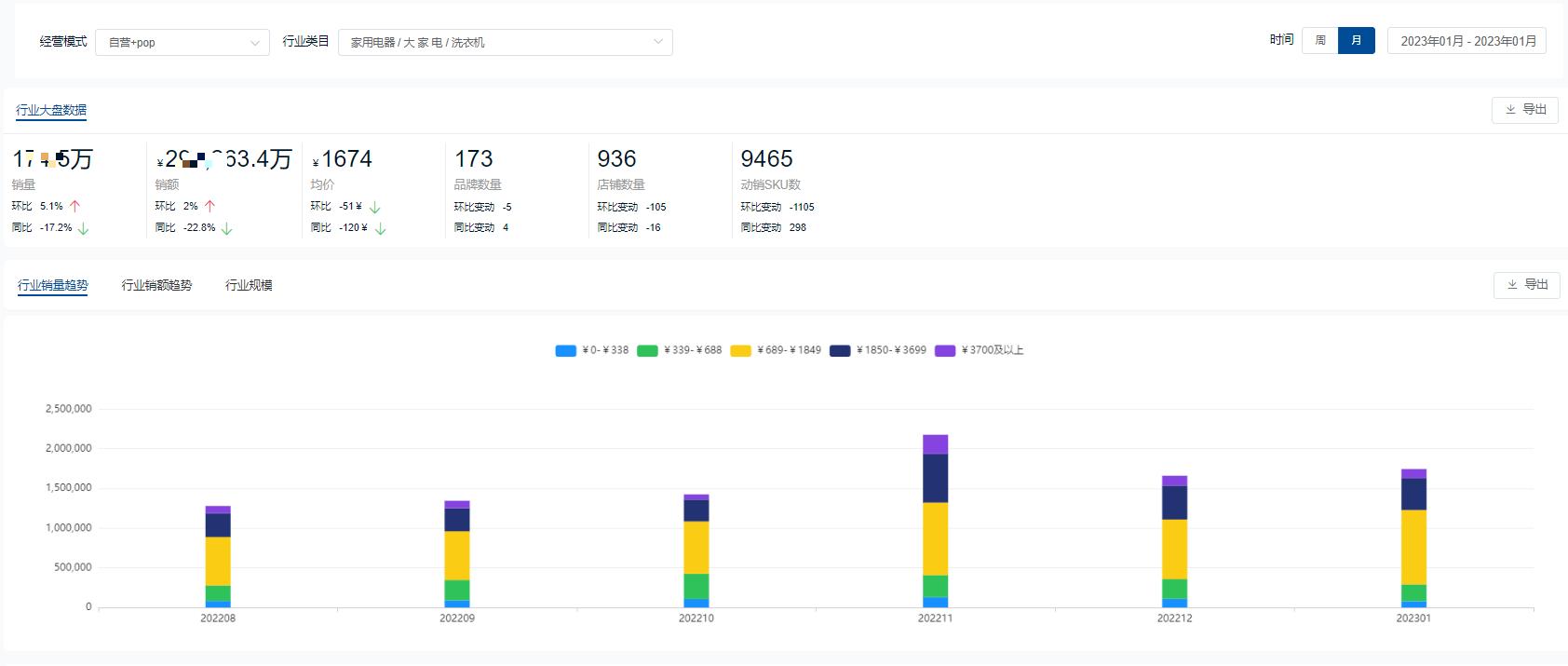Image resolution: width=1568 pixels, height=666 pixels.
Task: Switch time granularity to 周
Action: (x=1319, y=41)
